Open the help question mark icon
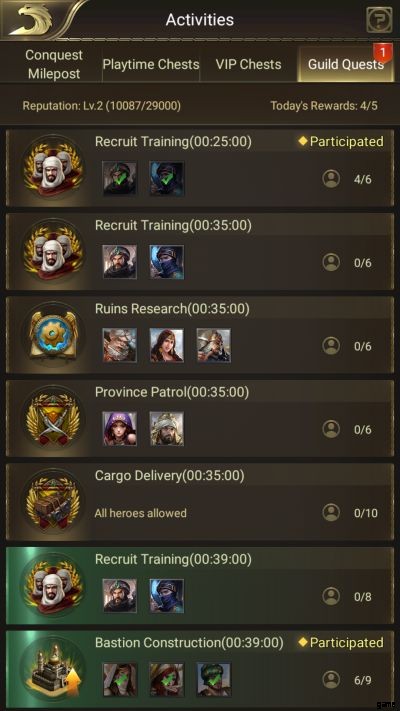This screenshot has width=400, height=711. click(x=379, y=19)
